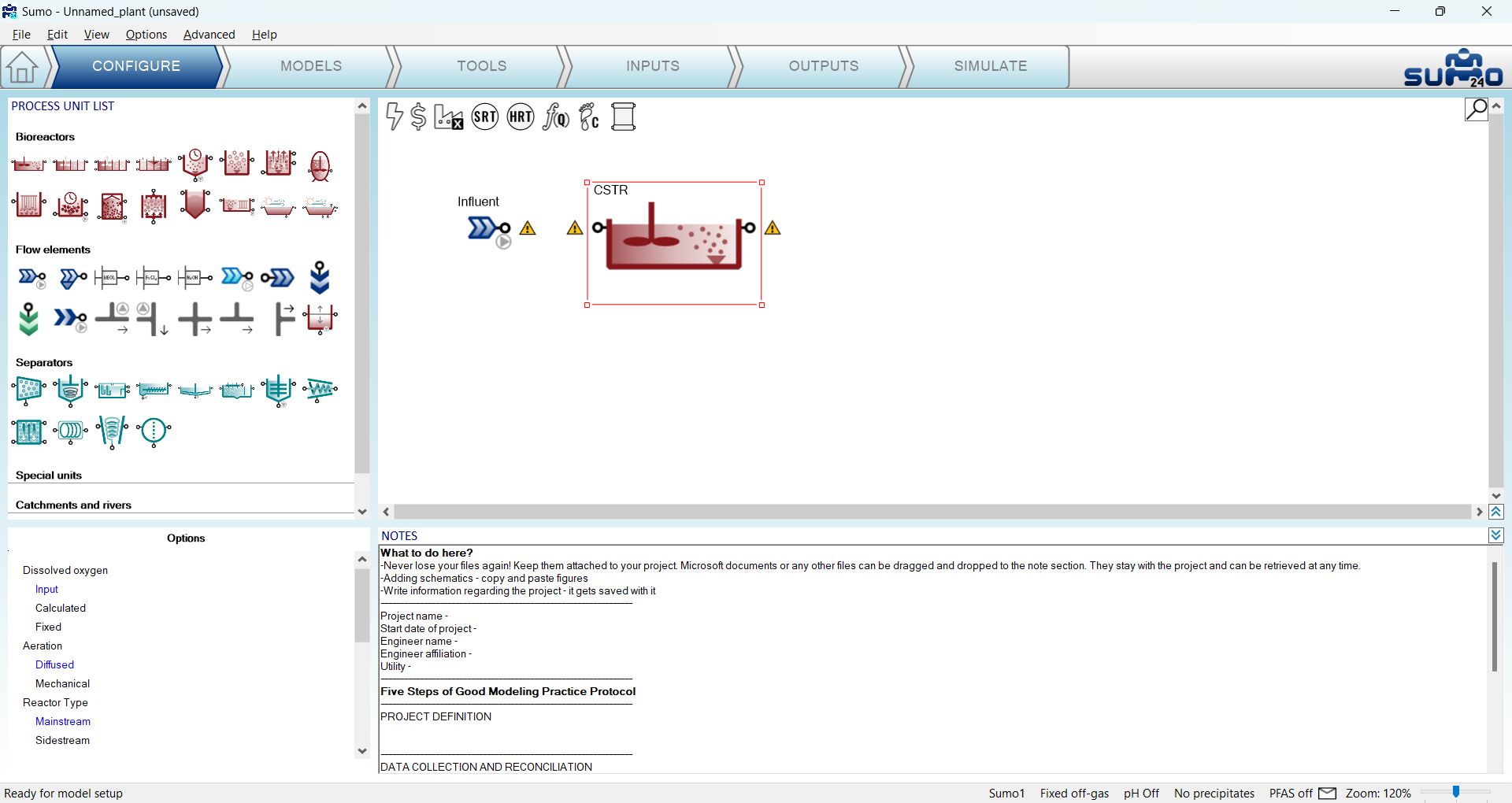Image resolution: width=1512 pixels, height=803 pixels.
Task: Switch to the INPUTS tab
Action: [653, 66]
